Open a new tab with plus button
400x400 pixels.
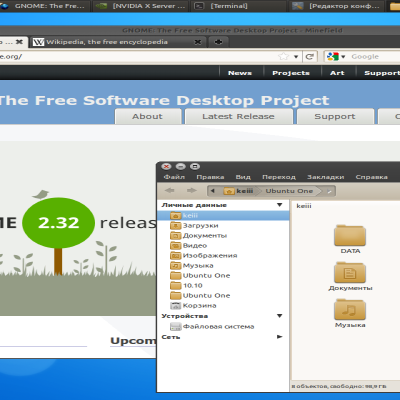click(218, 42)
